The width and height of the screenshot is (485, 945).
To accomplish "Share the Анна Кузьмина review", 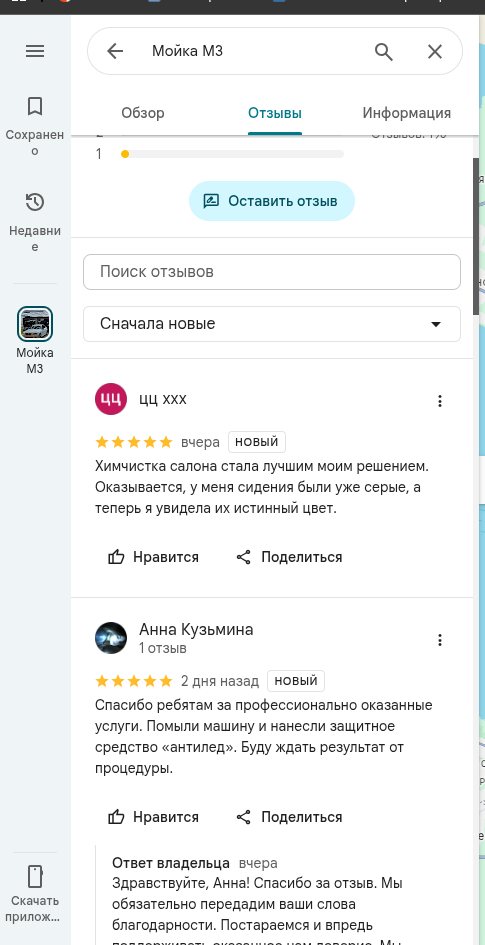I will [x=289, y=817].
